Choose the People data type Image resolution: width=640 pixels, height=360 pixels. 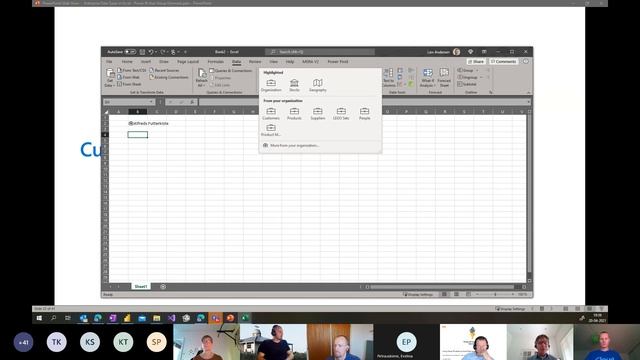coord(364,113)
